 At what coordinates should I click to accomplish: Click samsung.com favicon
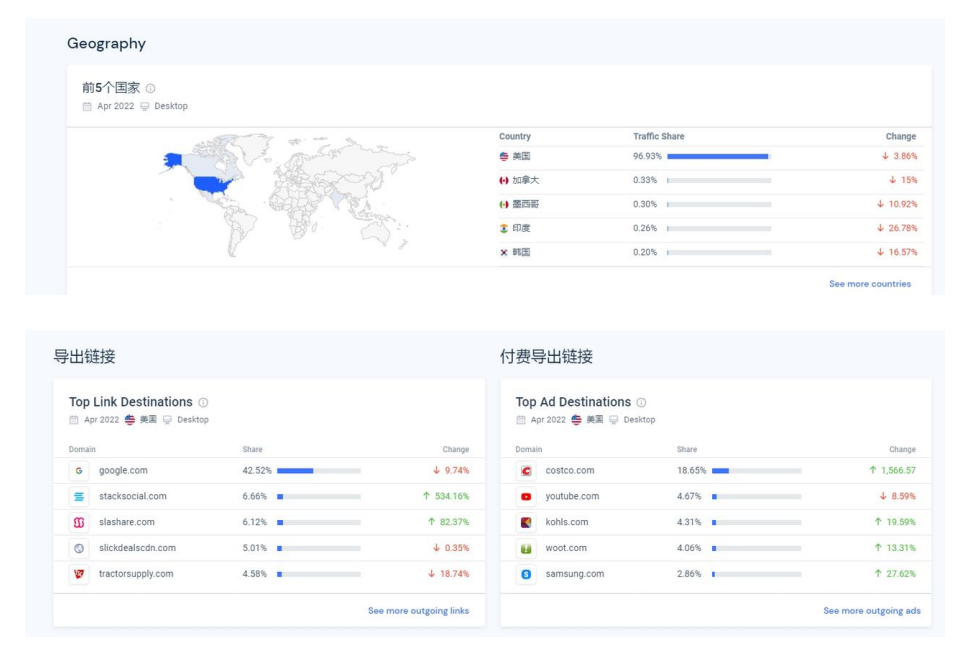pyautogui.click(x=526, y=574)
